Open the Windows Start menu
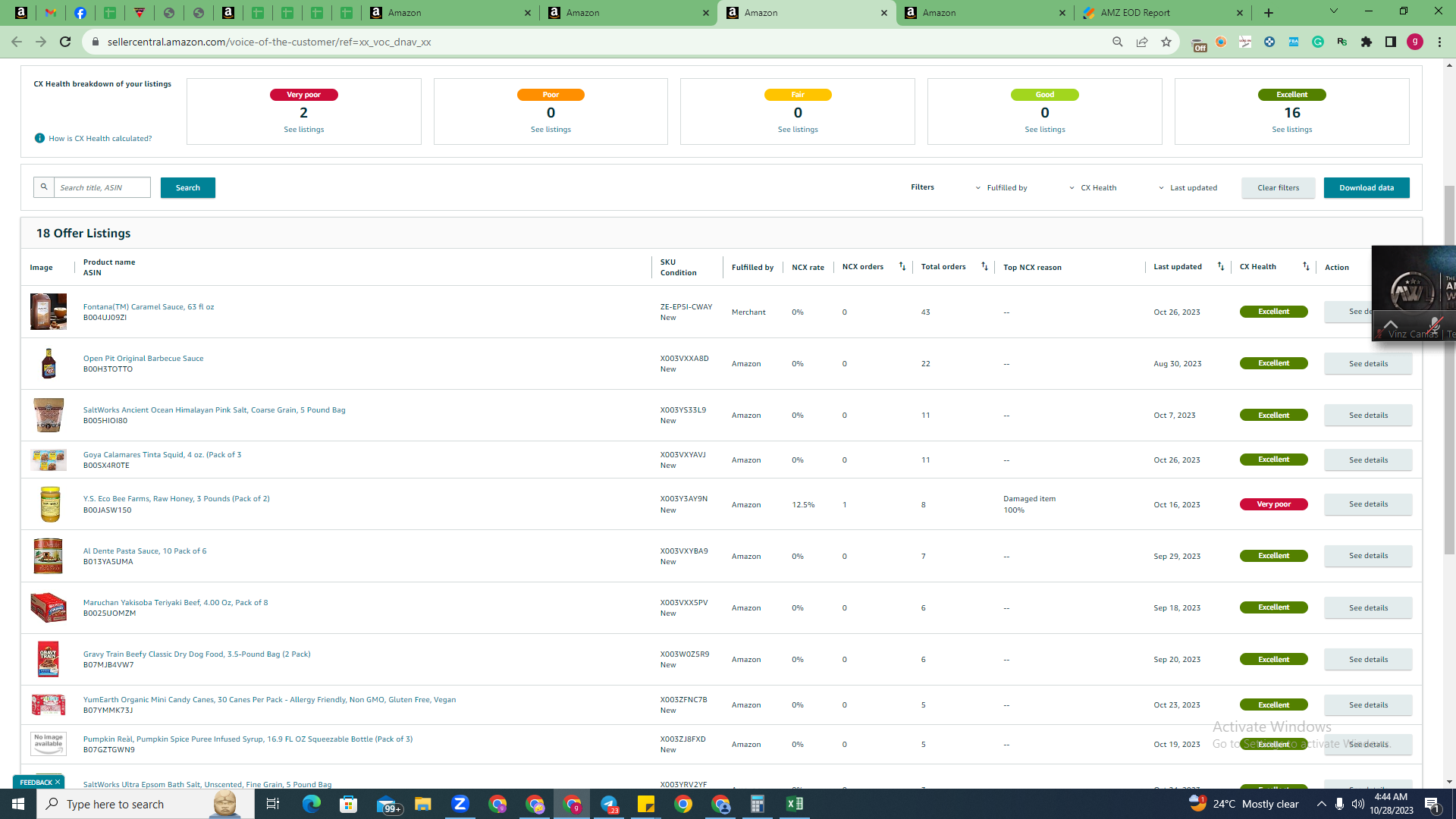 click(18, 804)
